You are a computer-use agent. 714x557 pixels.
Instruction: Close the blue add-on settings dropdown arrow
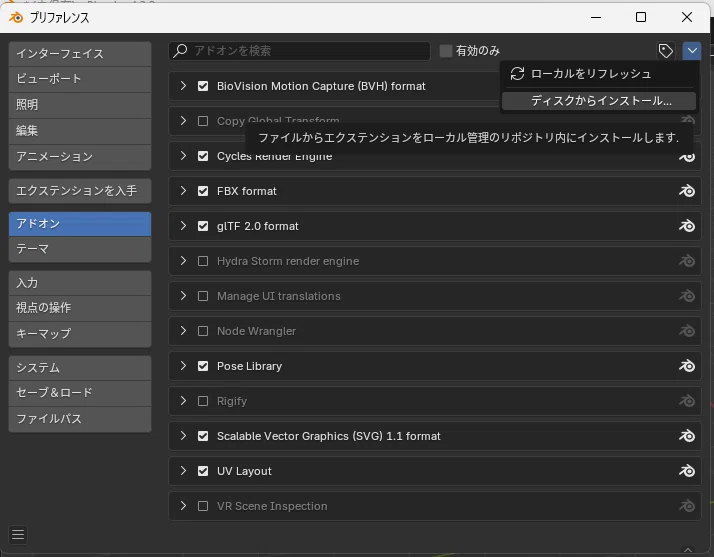pyautogui.click(x=692, y=51)
